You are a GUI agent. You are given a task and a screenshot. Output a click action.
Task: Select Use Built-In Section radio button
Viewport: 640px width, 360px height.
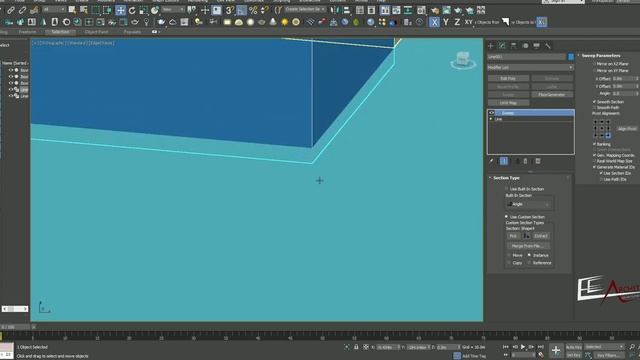coord(507,189)
